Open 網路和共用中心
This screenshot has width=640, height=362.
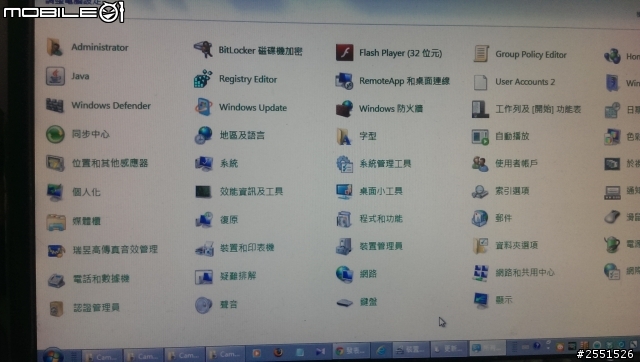tap(513, 273)
